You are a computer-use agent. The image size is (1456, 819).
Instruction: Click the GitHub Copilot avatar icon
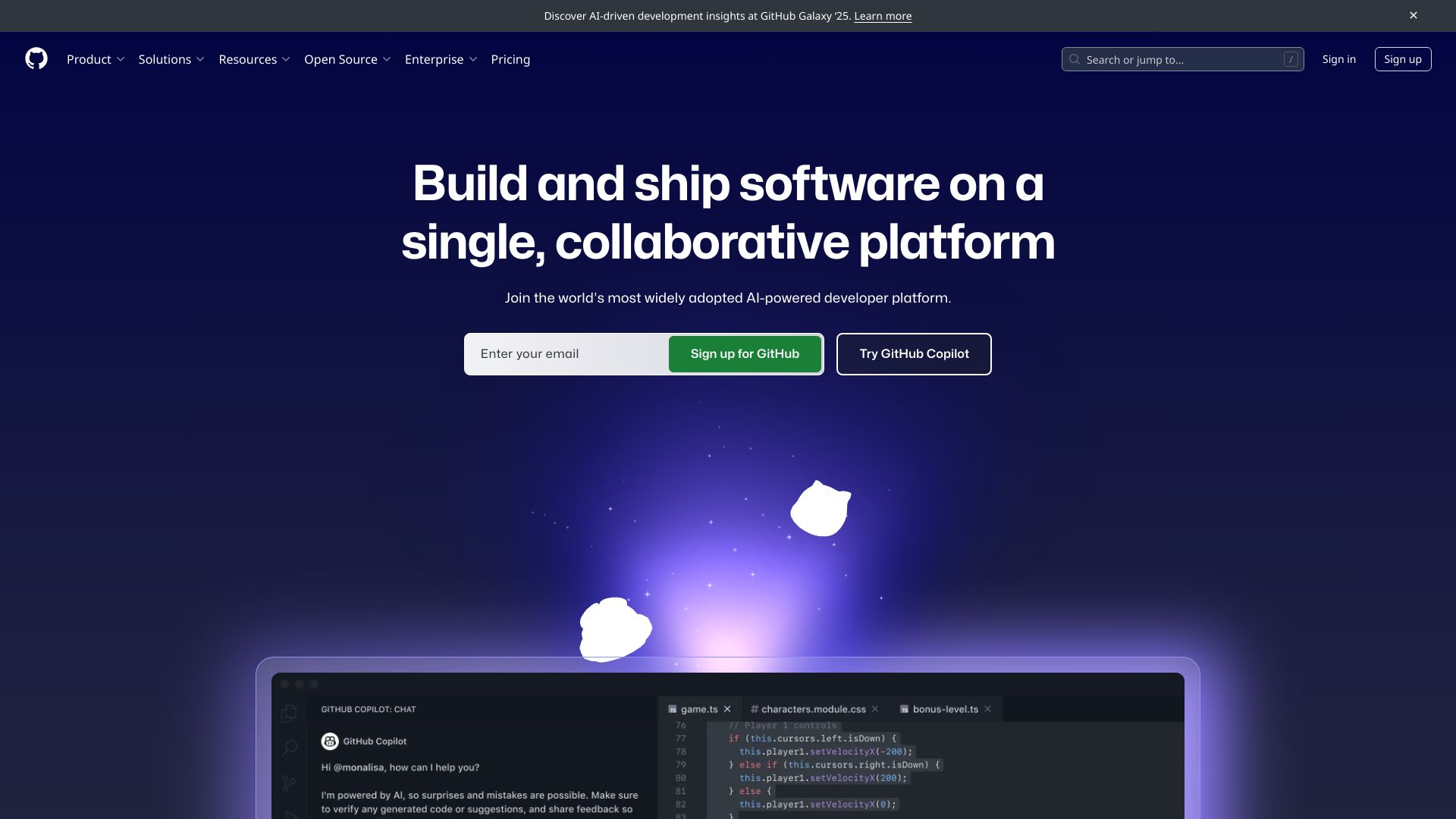click(x=330, y=741)
